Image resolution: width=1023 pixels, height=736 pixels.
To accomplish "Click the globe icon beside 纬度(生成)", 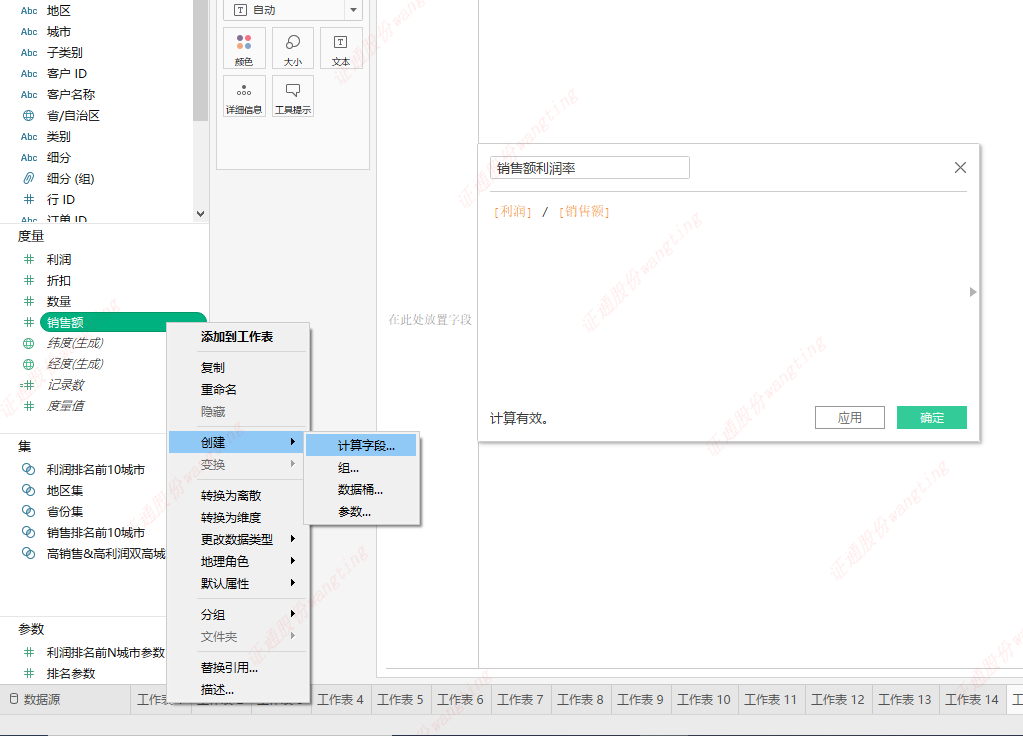I will (x=29, y=343).
